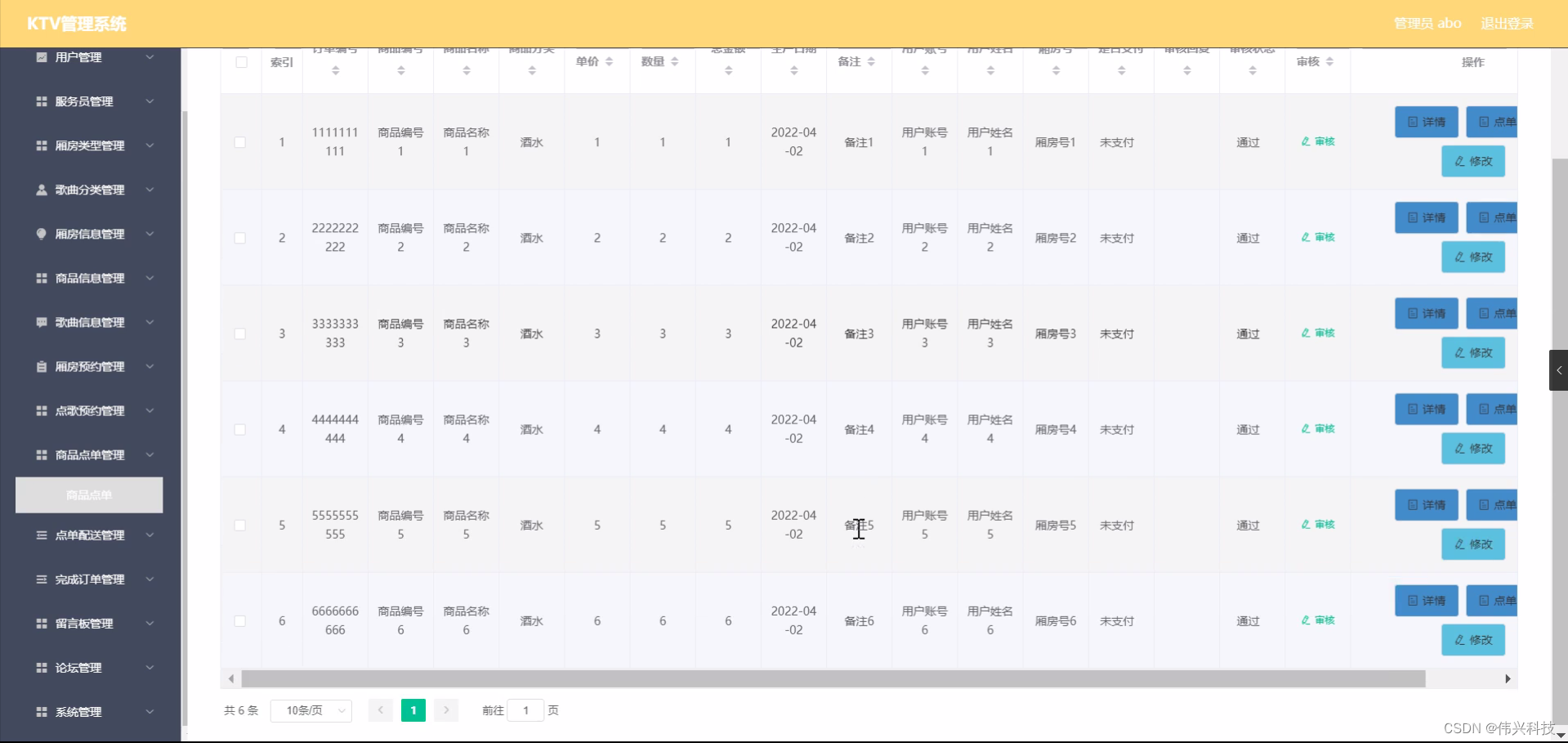This screenshot has width=1568, height=743.
Task: Click 退出登录 in the top bar
Action: tap(1506, 23)
